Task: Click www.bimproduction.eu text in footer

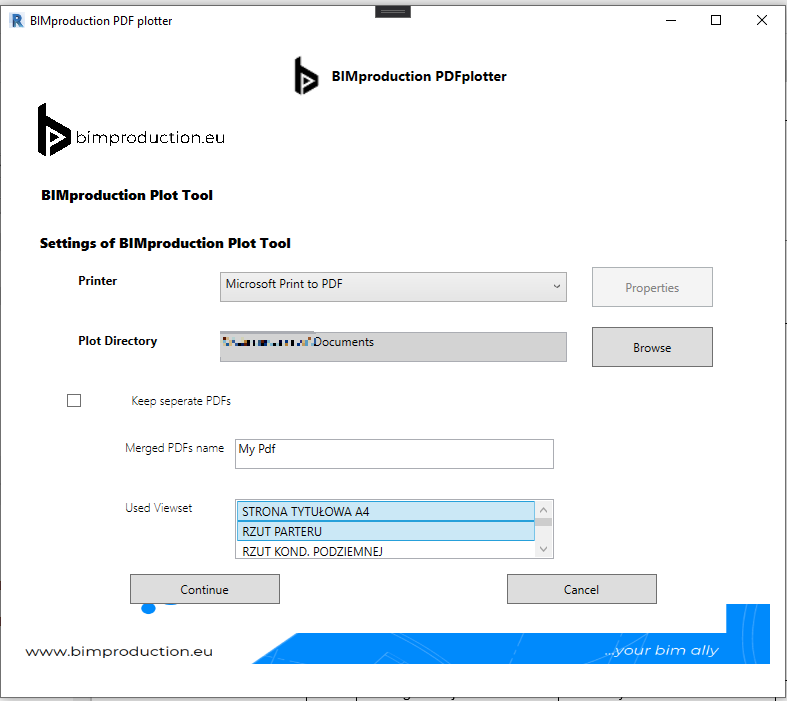Action: click(119, 651)
